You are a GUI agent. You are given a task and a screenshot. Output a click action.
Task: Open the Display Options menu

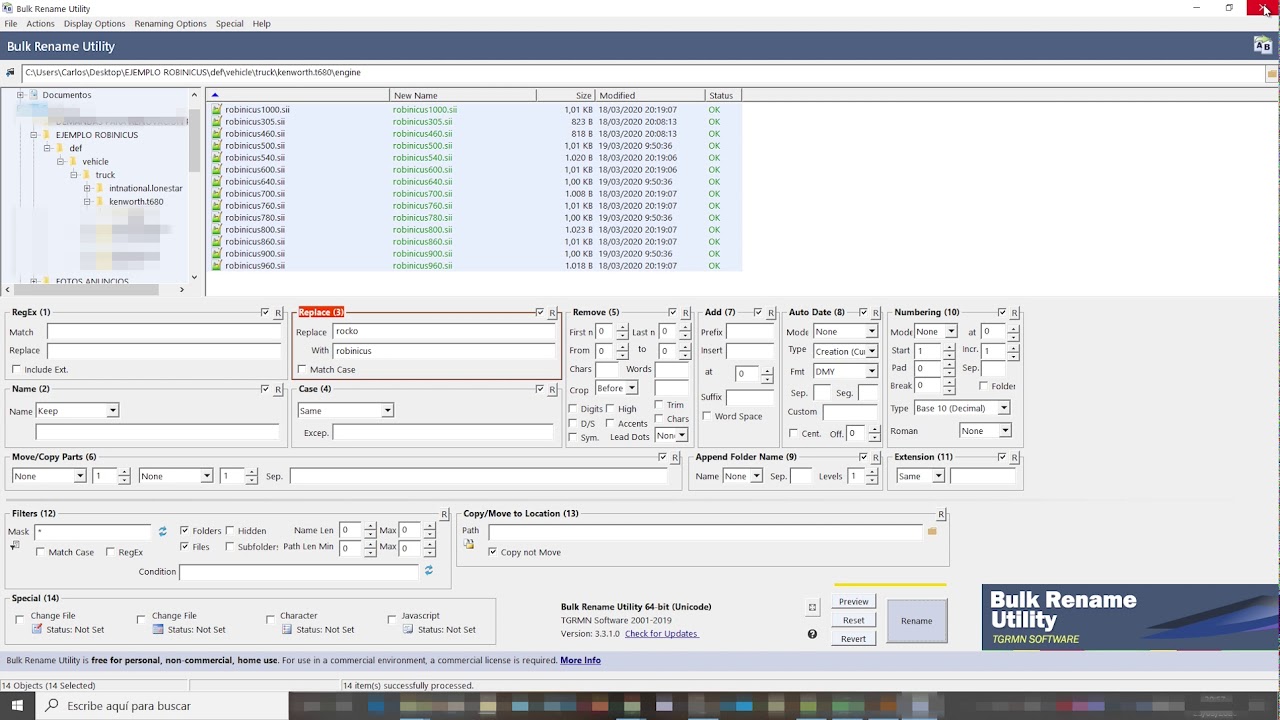tap(94, 23)
